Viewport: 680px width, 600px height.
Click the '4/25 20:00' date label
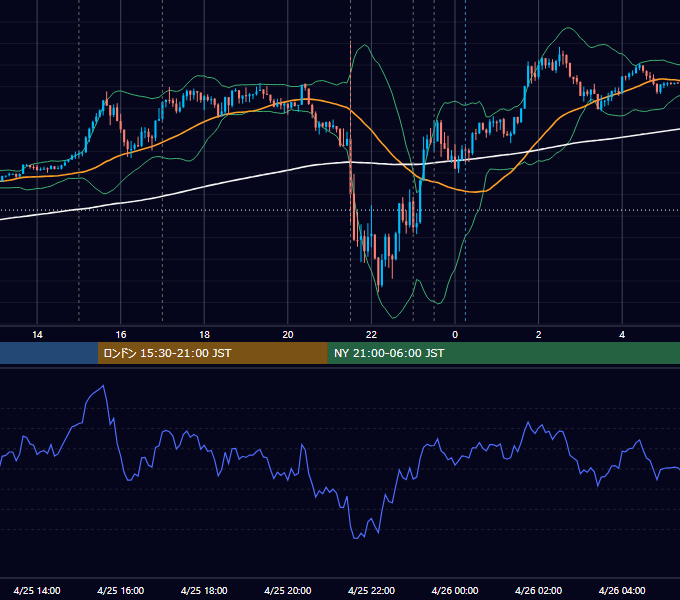(x=288, y=590)
